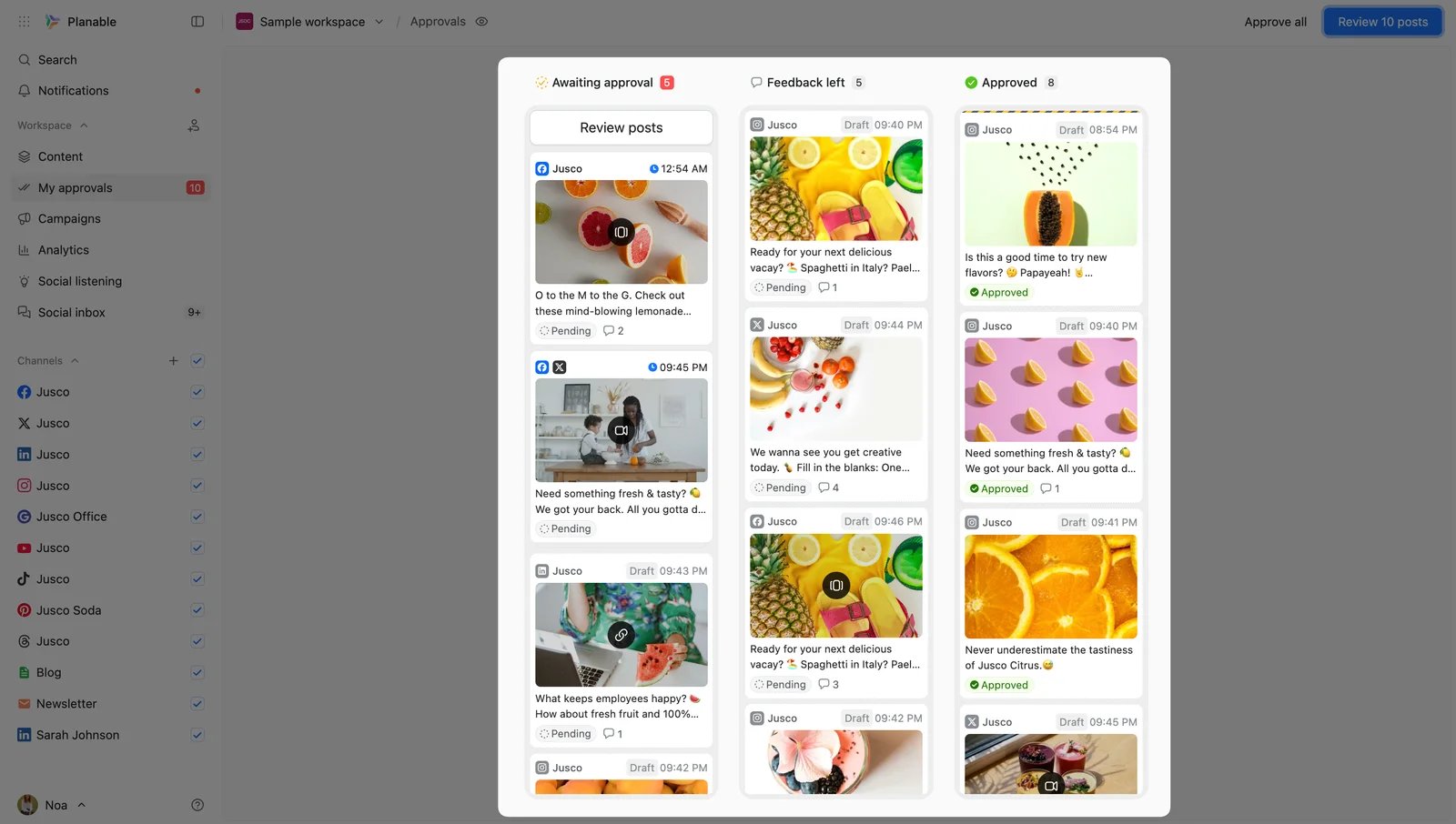
Task: Click the eye icon next to Approvals
Action: click(481, 21)
